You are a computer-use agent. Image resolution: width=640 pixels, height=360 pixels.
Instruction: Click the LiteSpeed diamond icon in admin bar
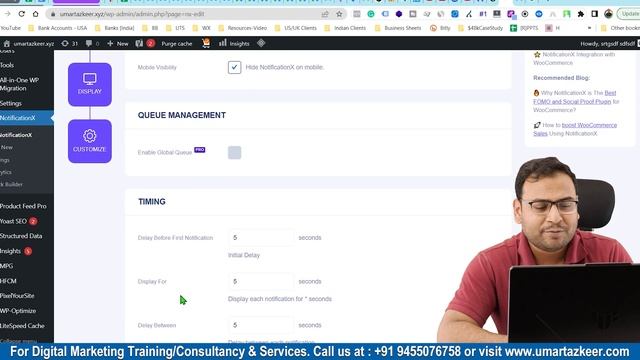261,43
